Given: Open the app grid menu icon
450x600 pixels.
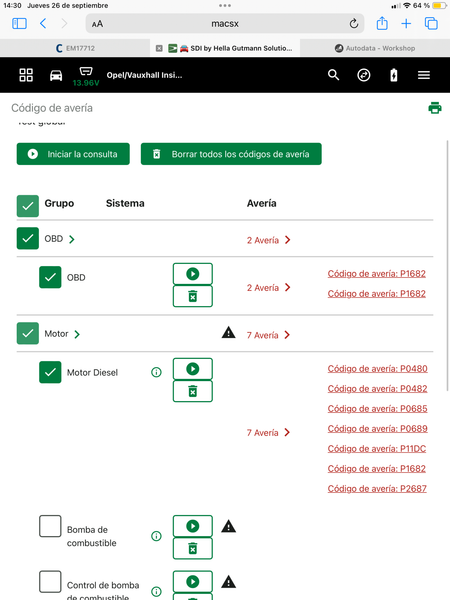Looking at the screenshot, I should coord(26,75).
